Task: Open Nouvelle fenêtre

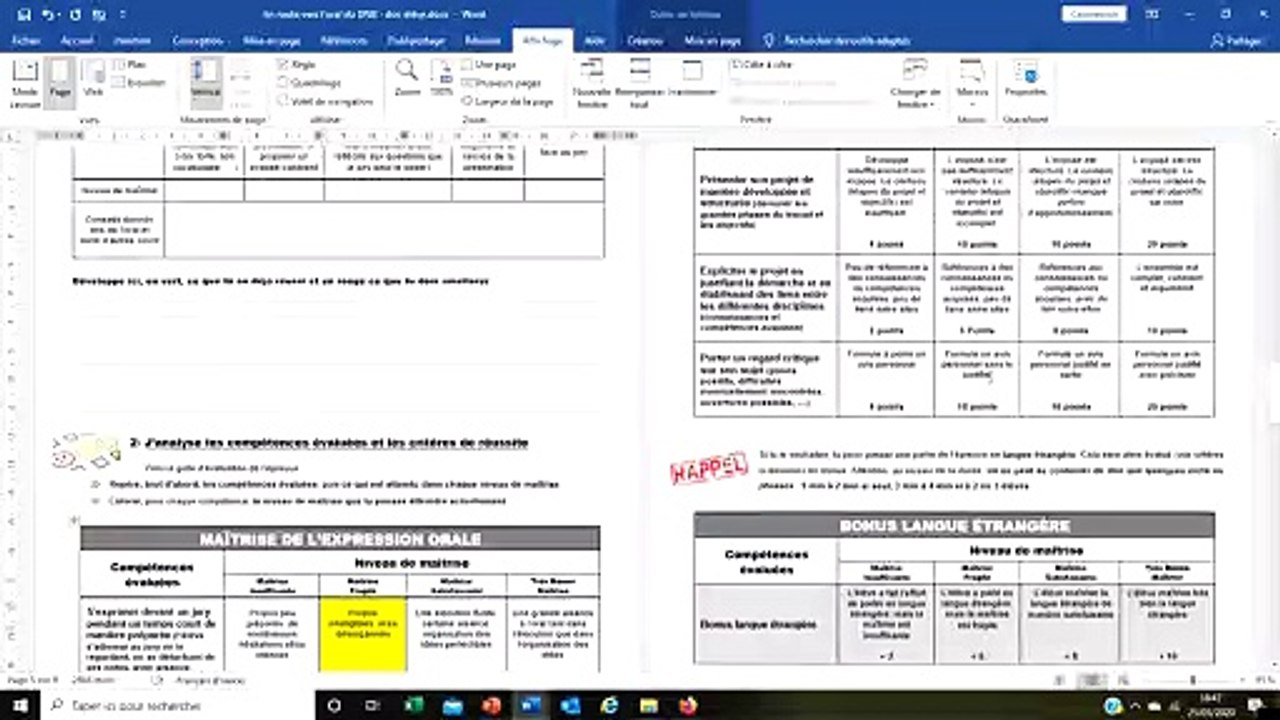Action: tap(592, 82)
